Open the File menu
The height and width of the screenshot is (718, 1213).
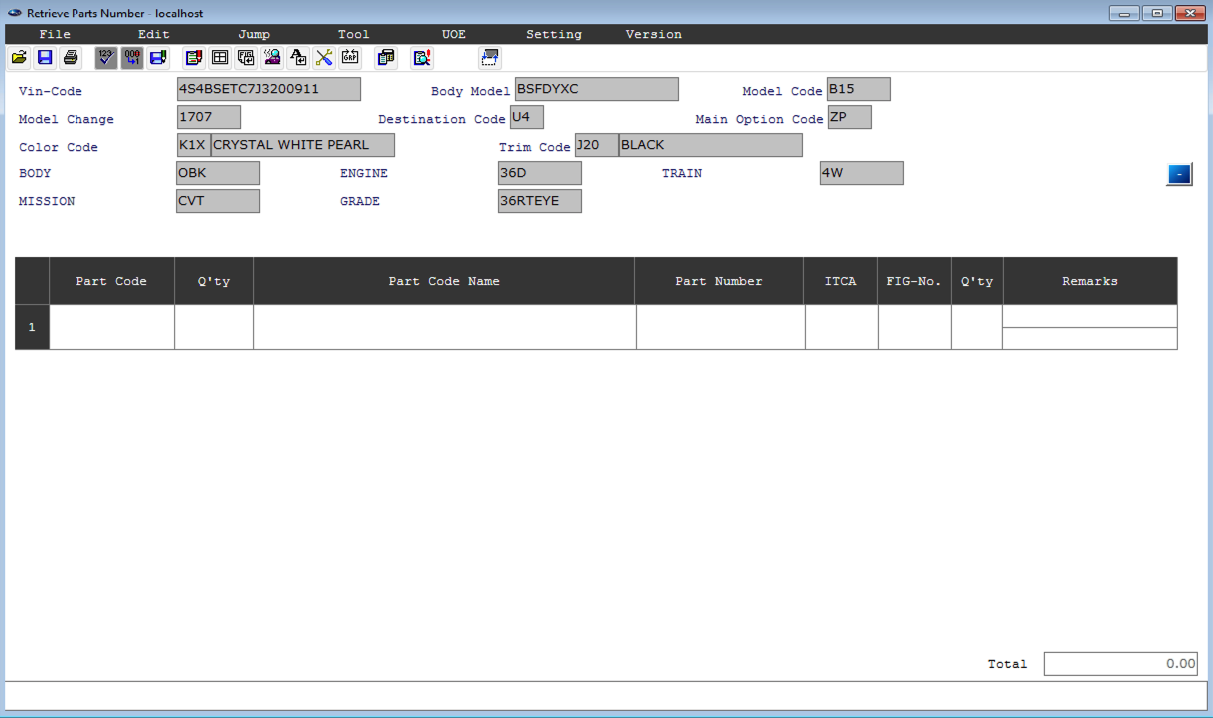click(x=55, y=34)
